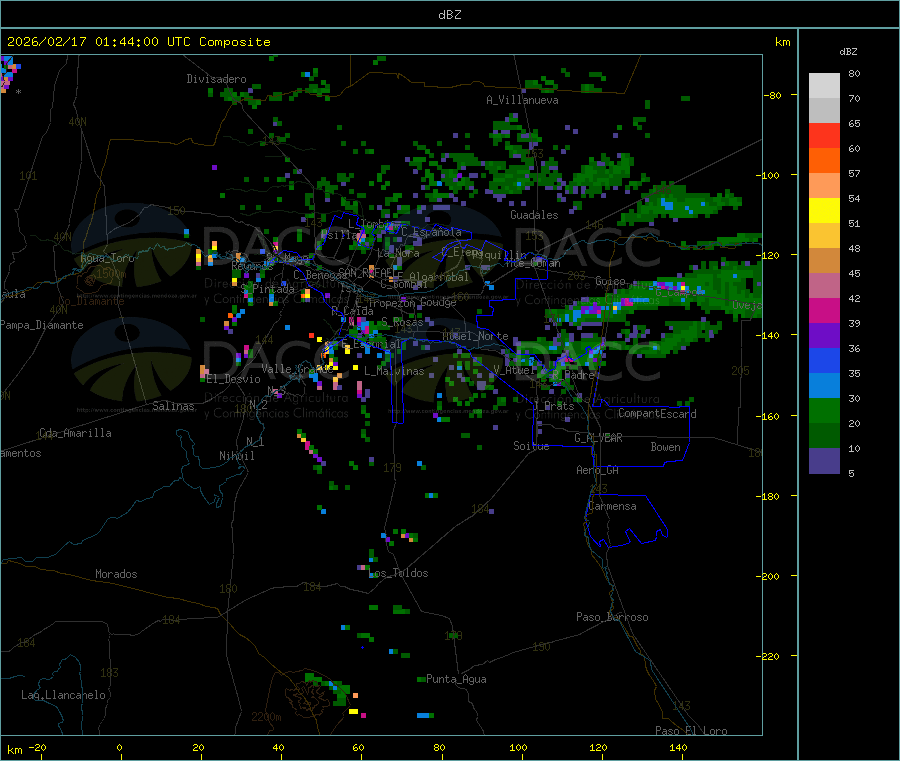Click the purple 5-10 dBZ legend swatch
This screenshot has width=900, height=761.
point(824,461)
